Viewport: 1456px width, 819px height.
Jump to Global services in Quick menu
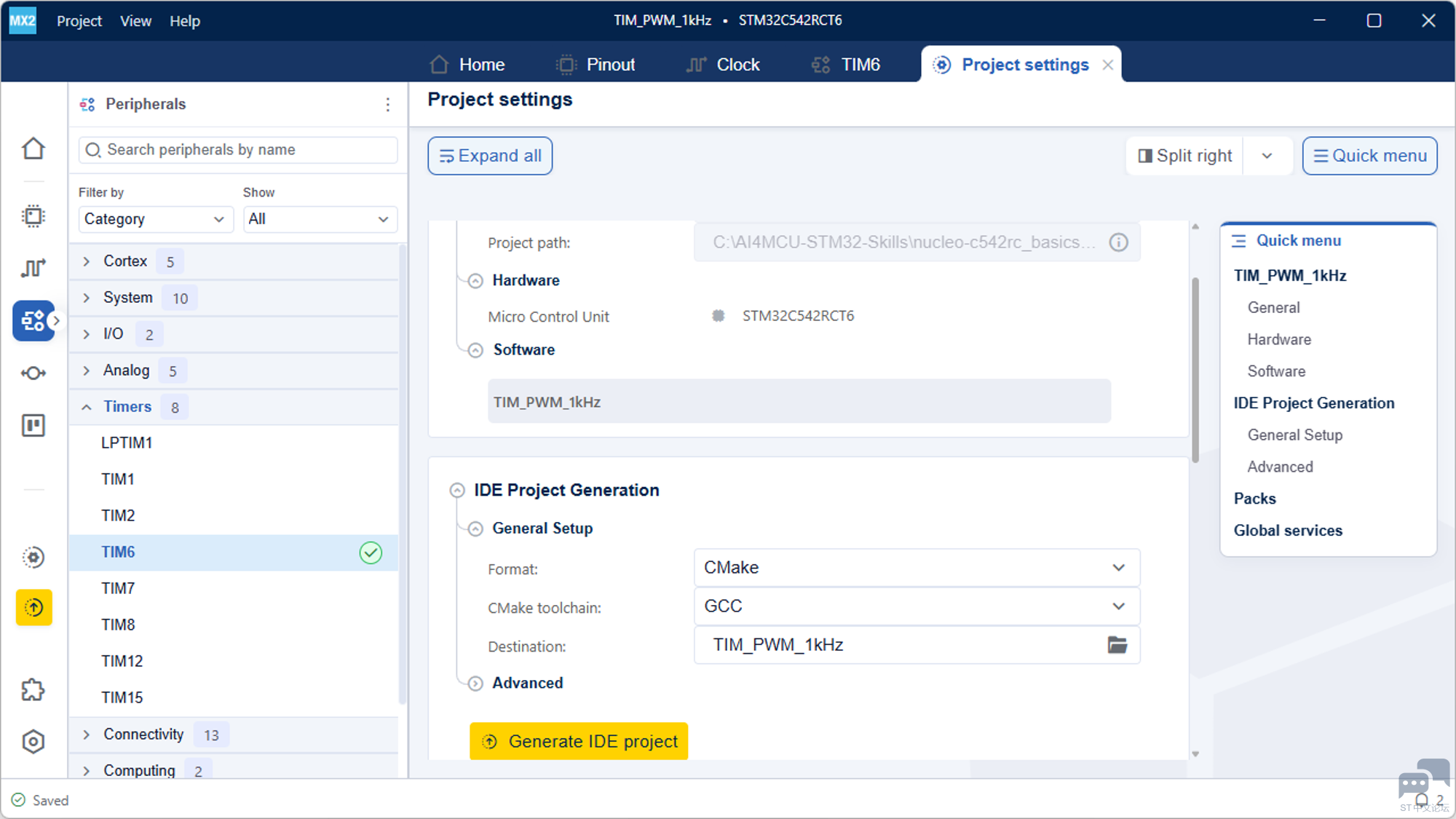click(1287, 531)
